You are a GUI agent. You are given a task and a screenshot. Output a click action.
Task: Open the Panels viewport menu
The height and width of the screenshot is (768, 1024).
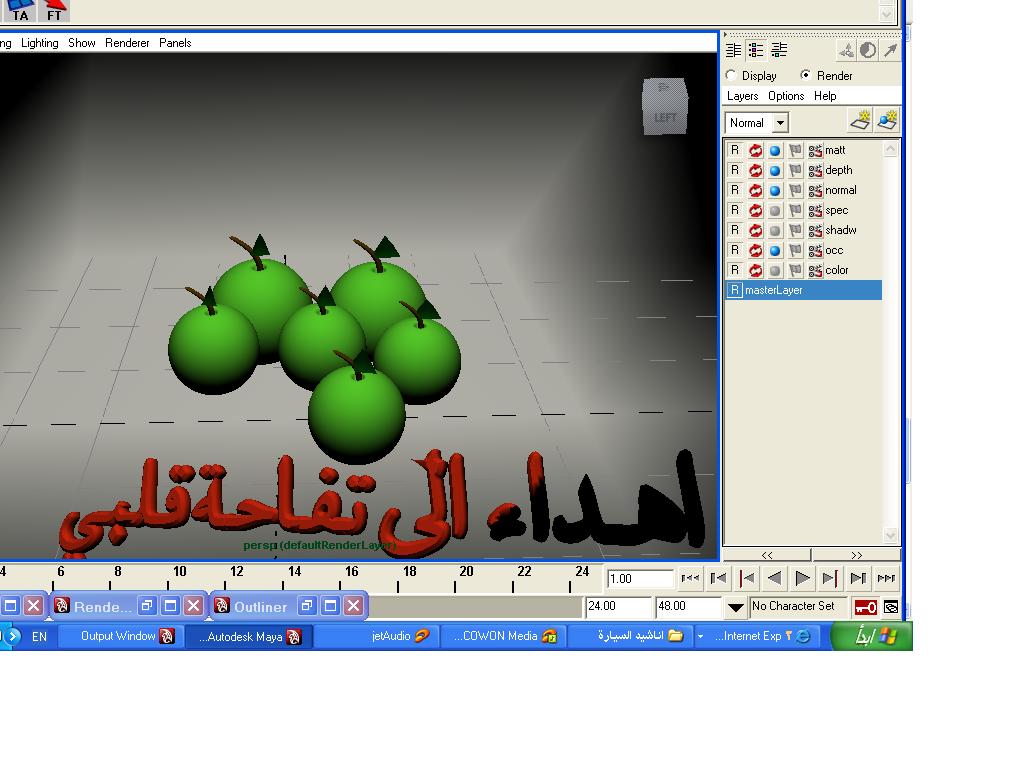(x=175, y=43)
